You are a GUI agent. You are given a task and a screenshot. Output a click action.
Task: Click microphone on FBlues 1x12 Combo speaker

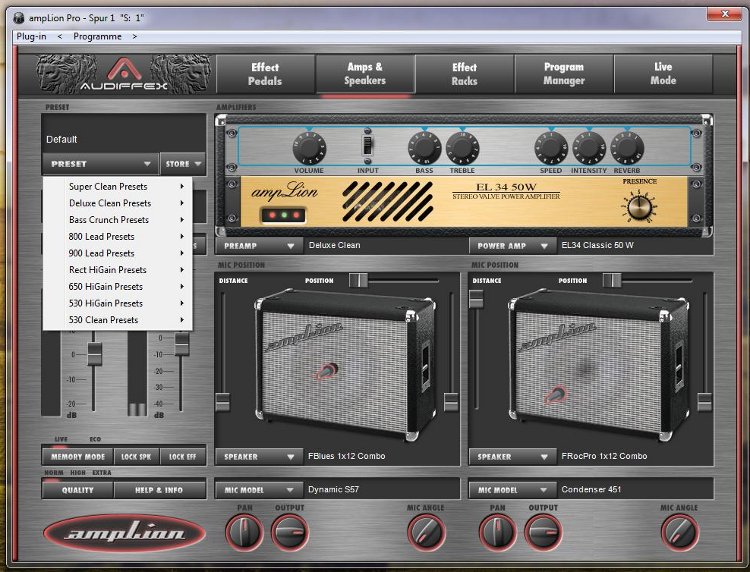pyautogui.click(x=327, y=371)
